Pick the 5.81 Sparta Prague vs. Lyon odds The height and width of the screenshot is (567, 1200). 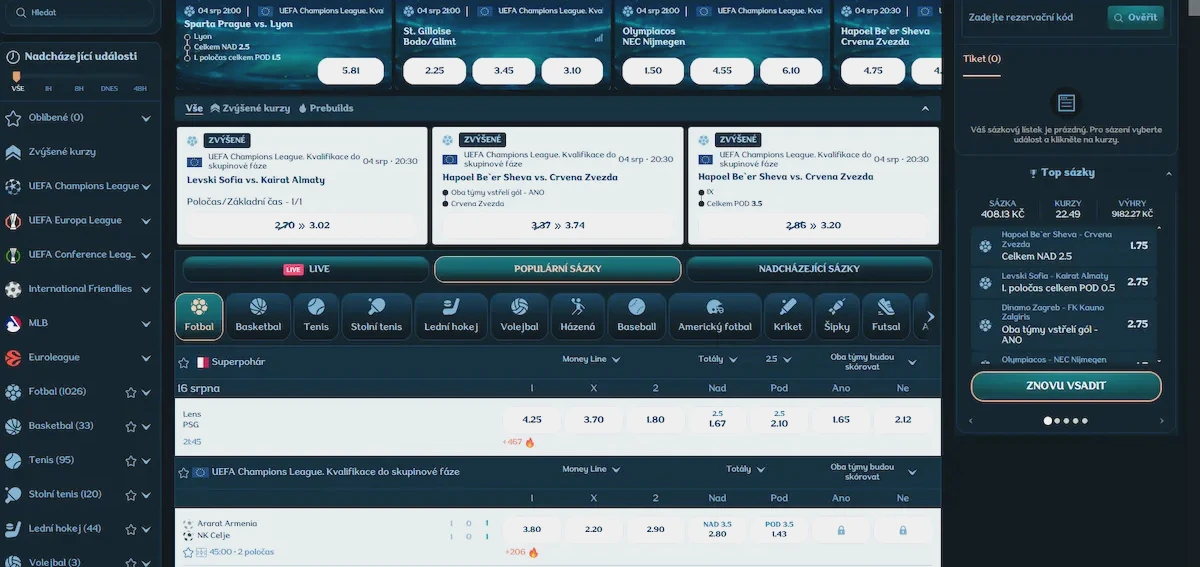tap(350, 71)
